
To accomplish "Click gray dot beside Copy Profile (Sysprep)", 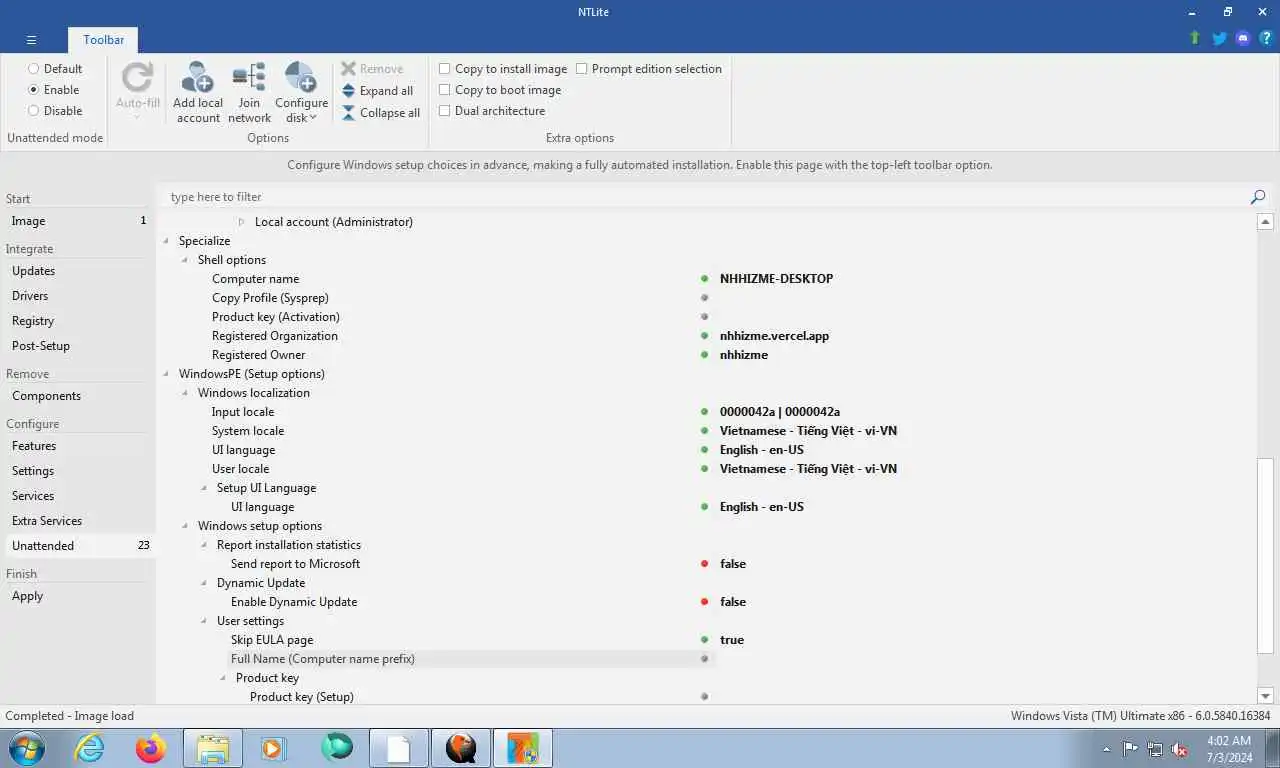I will [705, 298].
